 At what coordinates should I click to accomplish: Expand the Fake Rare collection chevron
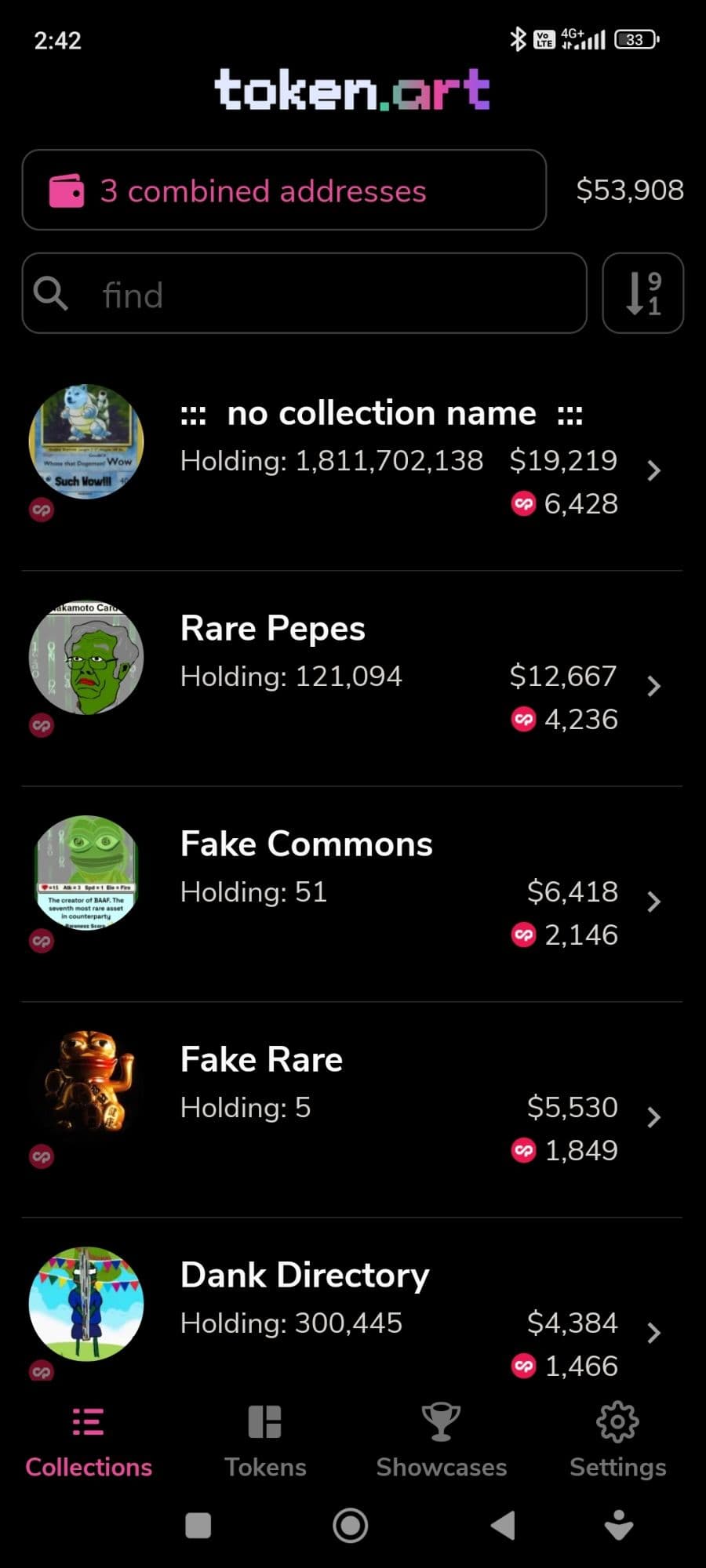[653, 1118]
